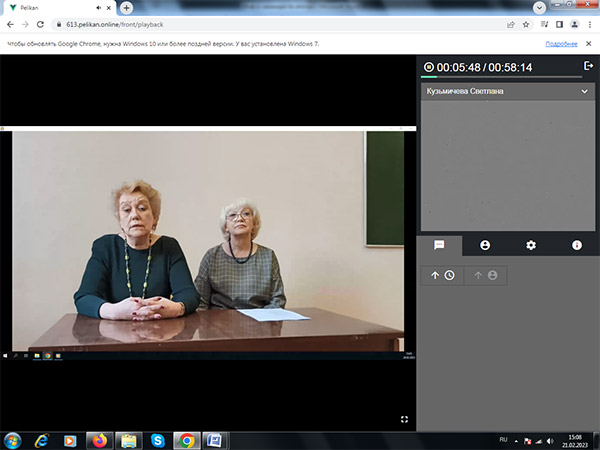This screenshot has height=450, width=600.
Task: Open the chat tab
Action: click(x=439, y=245)
